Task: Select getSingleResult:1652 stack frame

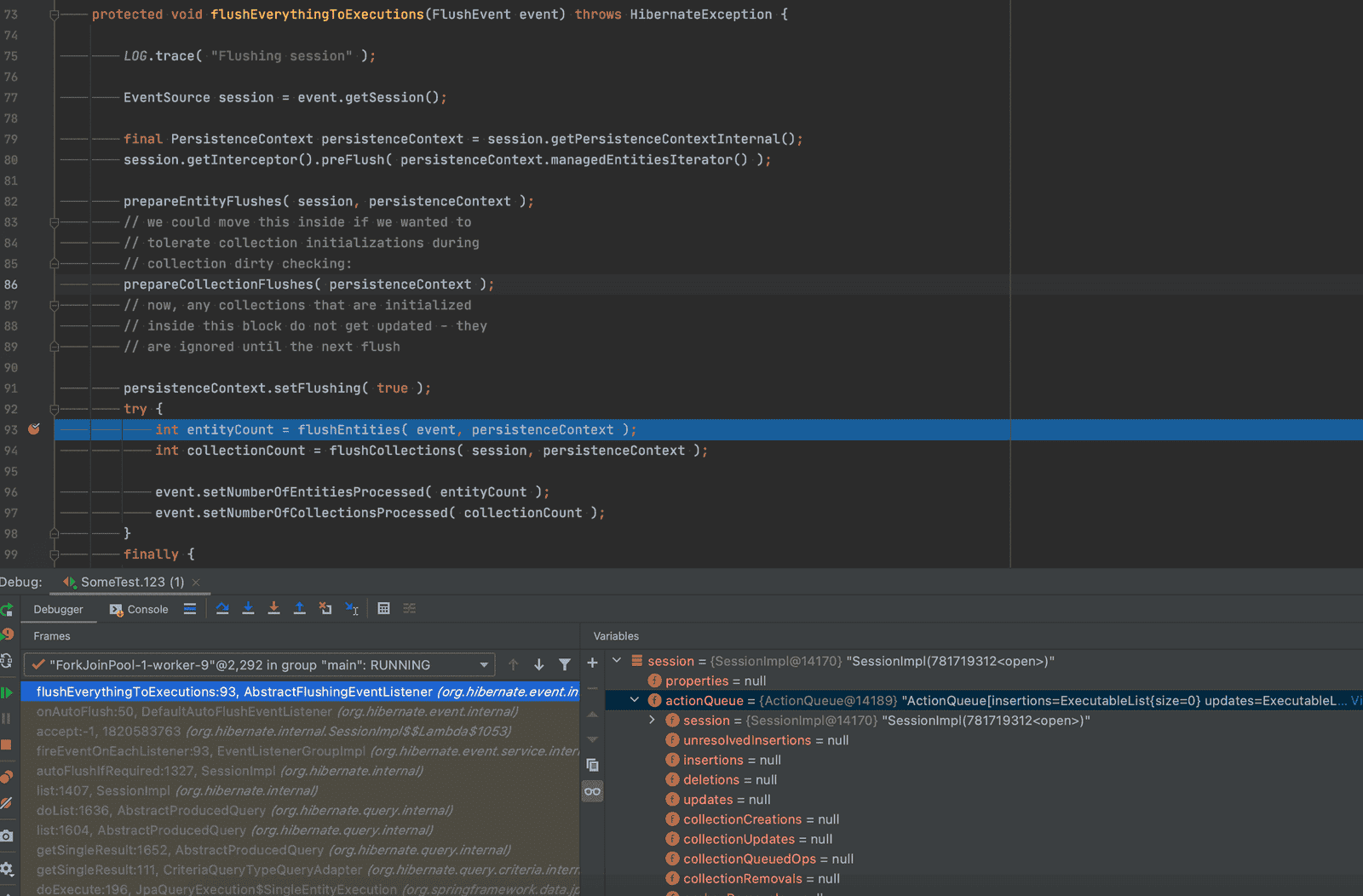Action: tap(301, 850)
